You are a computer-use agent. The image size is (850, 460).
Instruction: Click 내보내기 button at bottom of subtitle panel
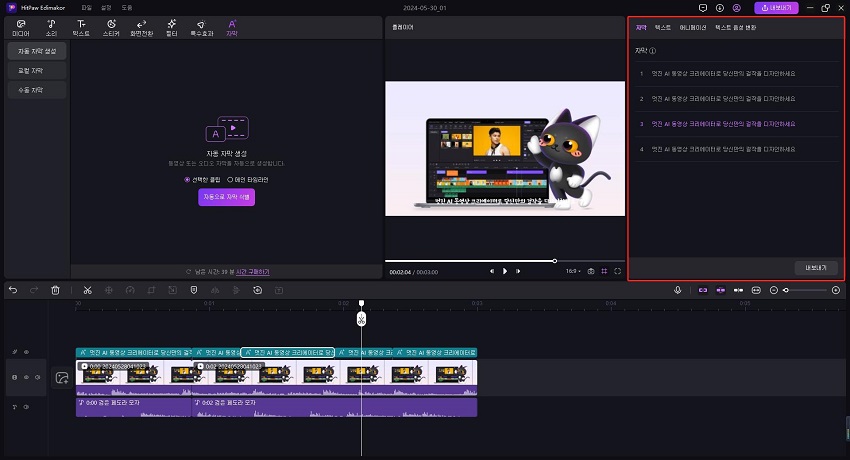[816, 268]
